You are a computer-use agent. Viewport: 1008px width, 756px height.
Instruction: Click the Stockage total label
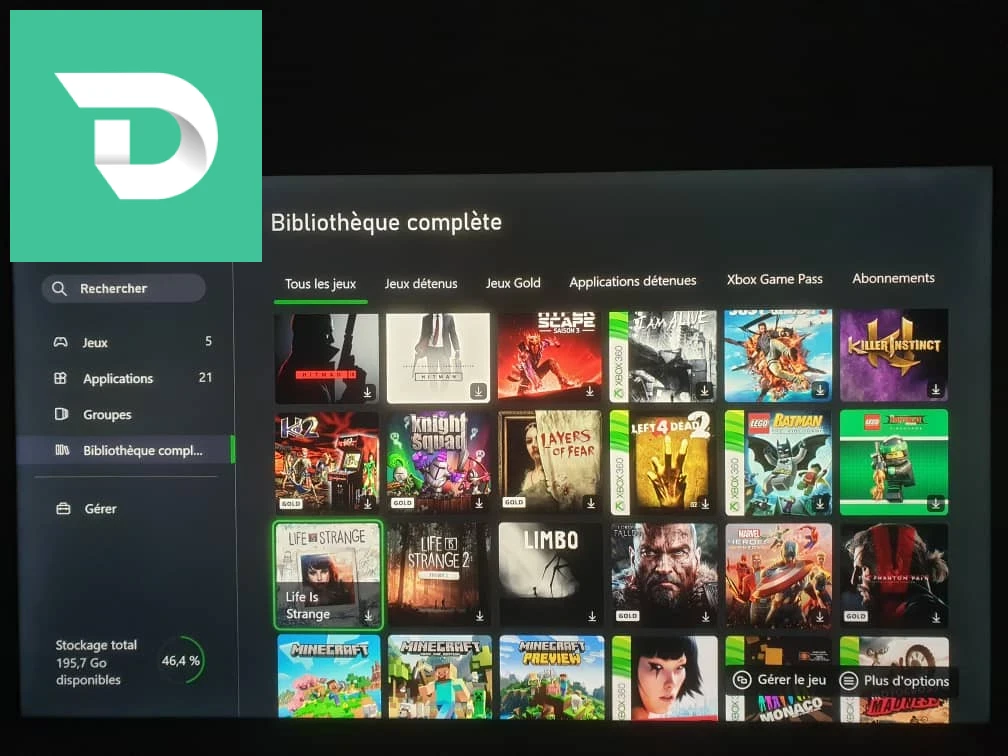pos(96,645)
